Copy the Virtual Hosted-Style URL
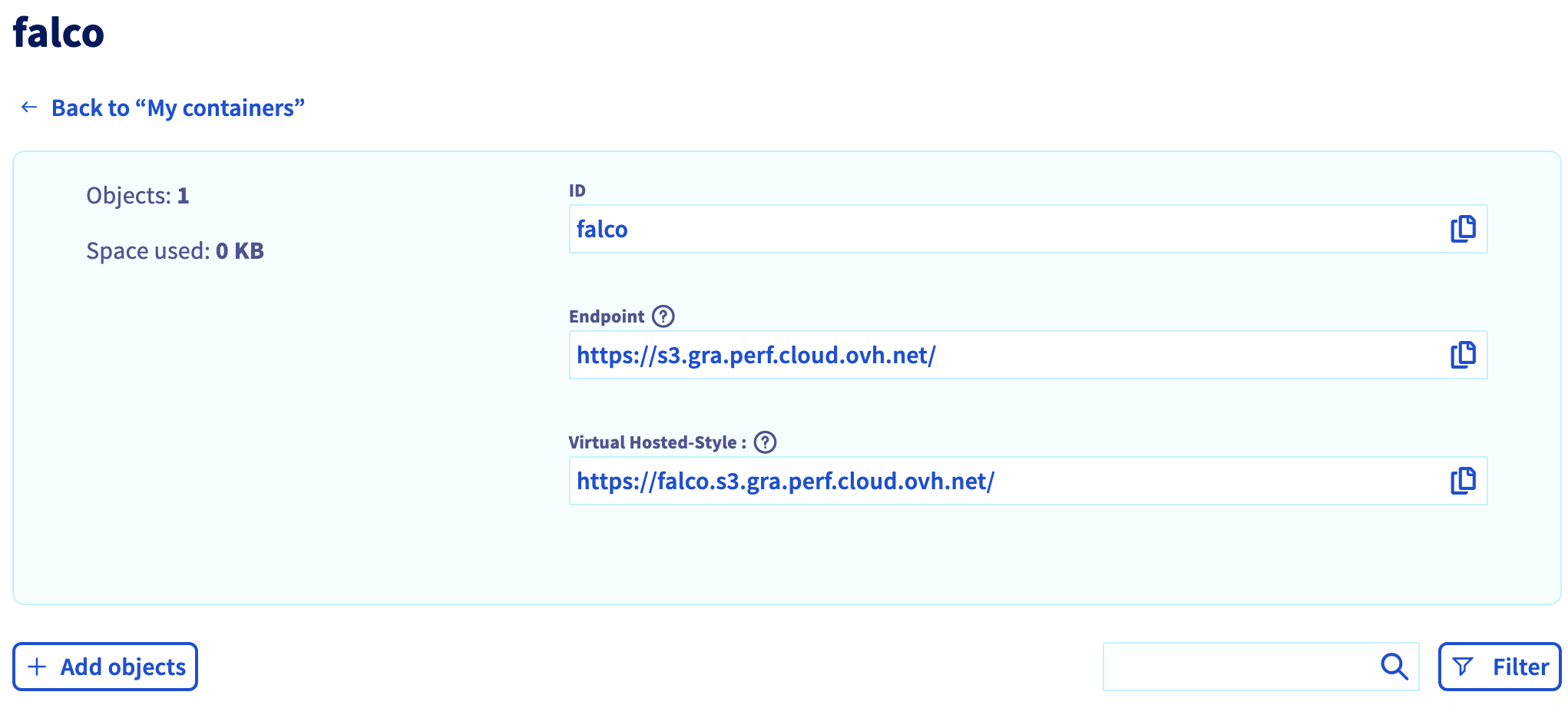Viewport: 1568px width, 705px height. pyautogui.click(x=1462, y=481)
